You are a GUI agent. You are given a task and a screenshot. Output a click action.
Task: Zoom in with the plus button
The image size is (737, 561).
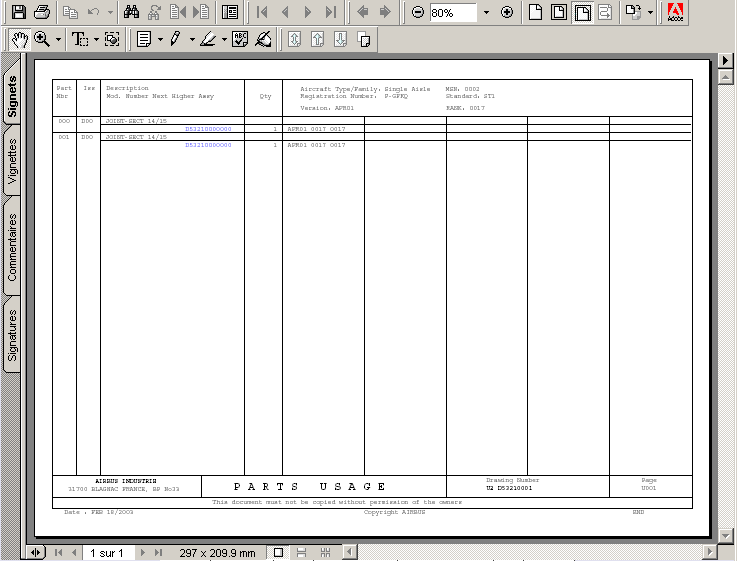[x=507, y=12]
